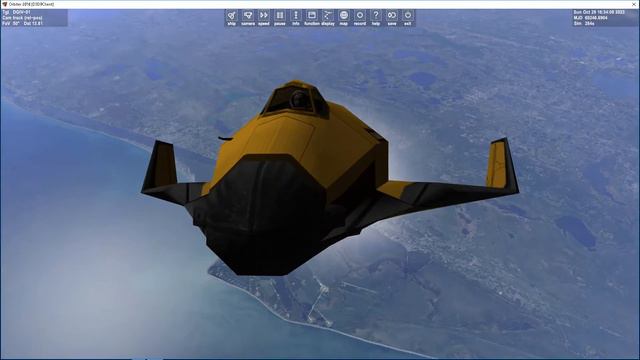Open the display settings icon
The height and width of the screenshot is (360, 640).
[x=328, y=16]
